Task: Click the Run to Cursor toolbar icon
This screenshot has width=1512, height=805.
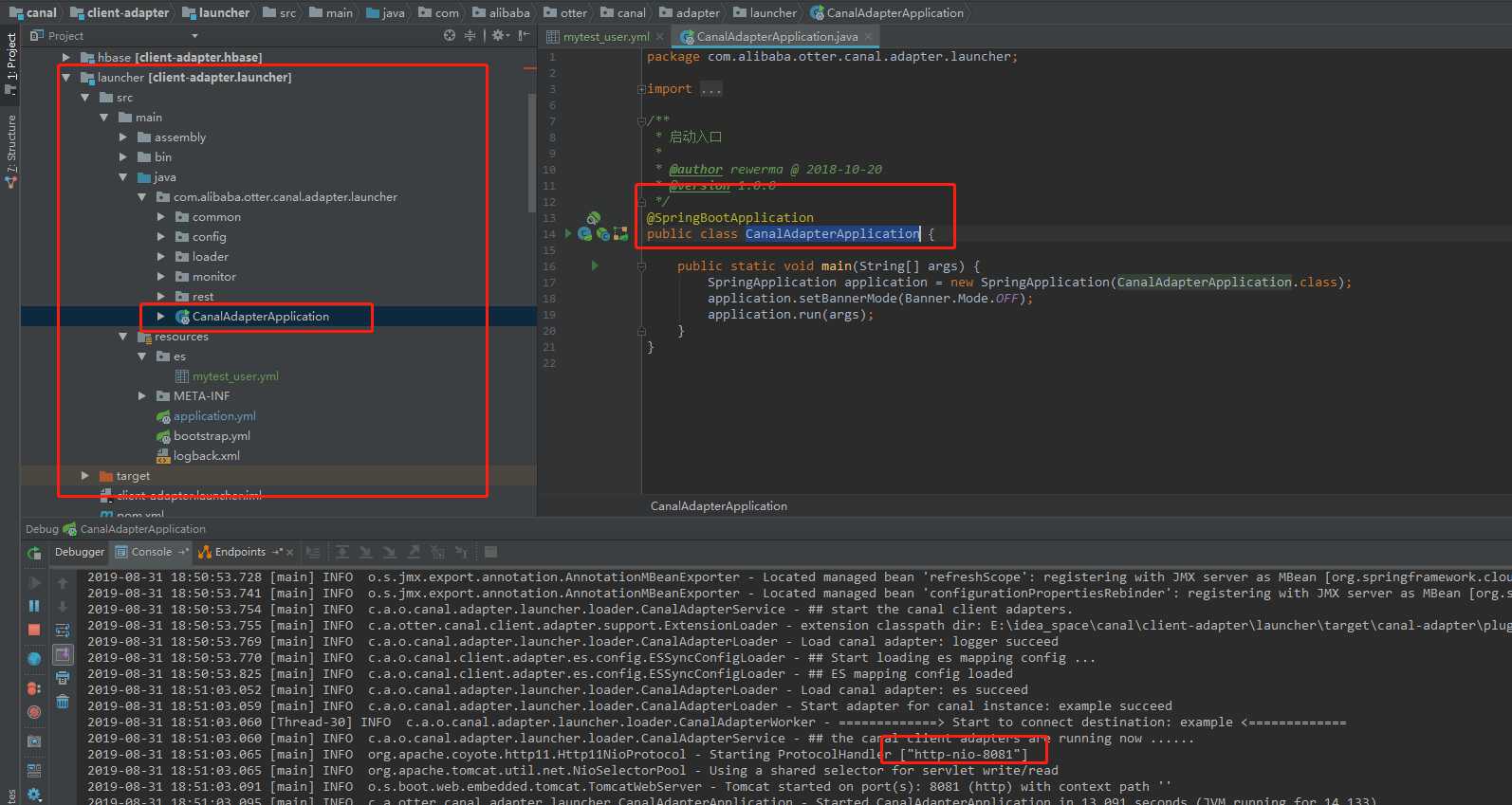Action: click(461, 552)
